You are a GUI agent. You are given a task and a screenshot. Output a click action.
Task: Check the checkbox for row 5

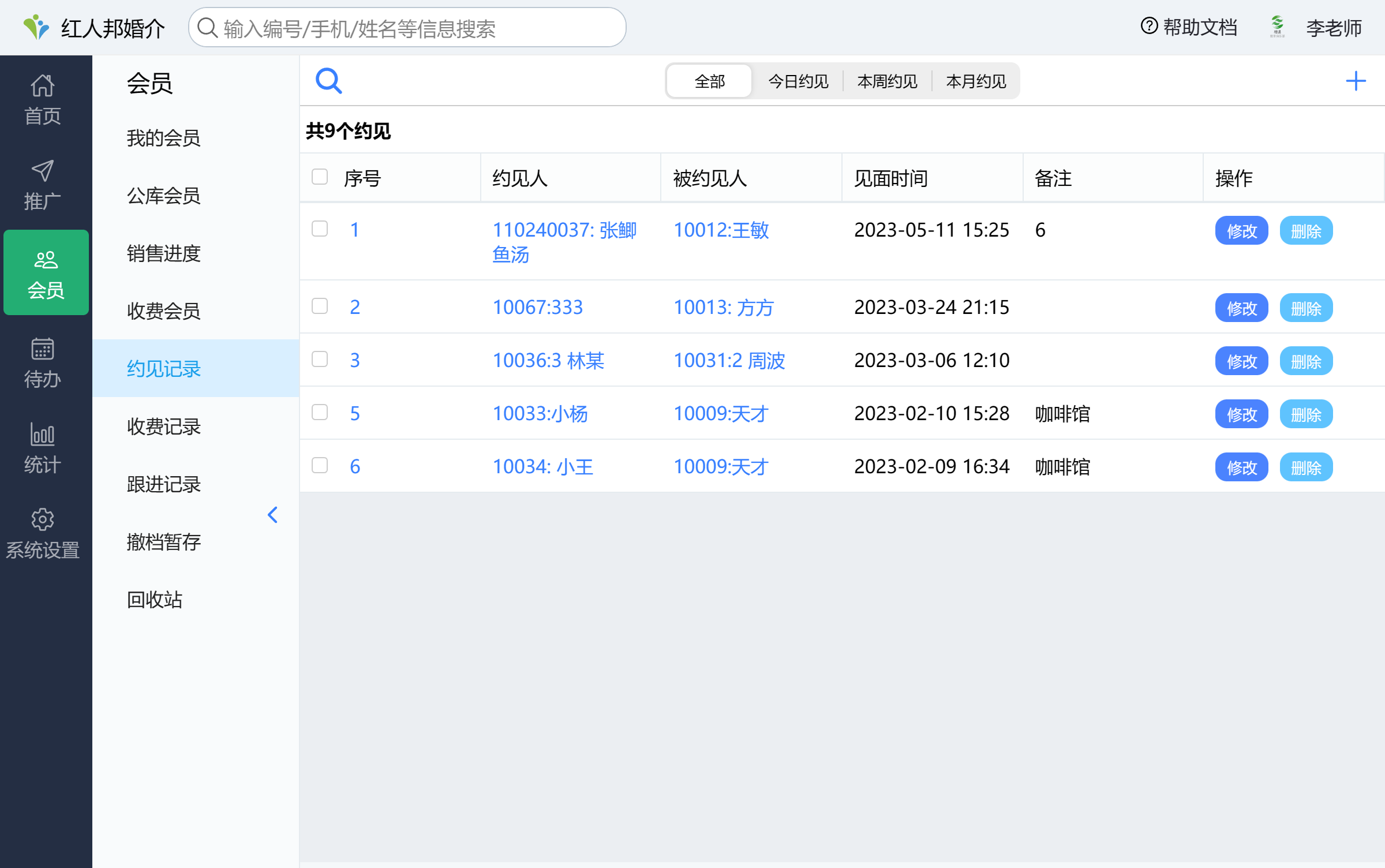point(320,412)
